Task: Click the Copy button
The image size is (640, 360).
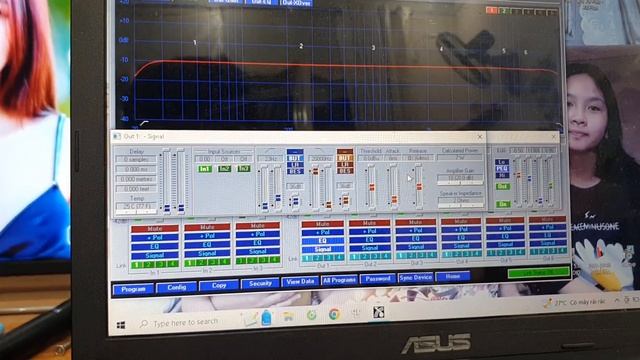Action: [219, 285]
